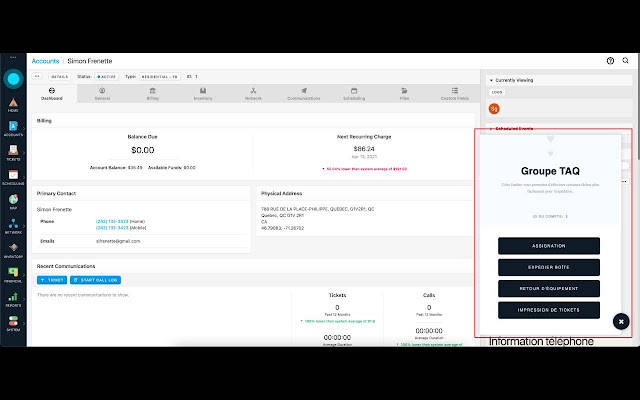This screenshot has height=400, width=640.
Task: Expand the Network sidebar submenu chevron
Action: [24, 227]
